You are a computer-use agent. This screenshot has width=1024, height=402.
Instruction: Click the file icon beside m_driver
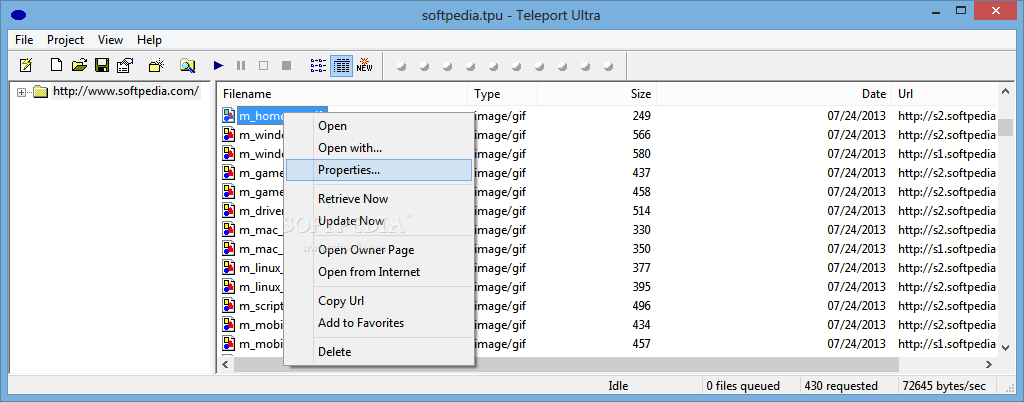pos(229,211)
